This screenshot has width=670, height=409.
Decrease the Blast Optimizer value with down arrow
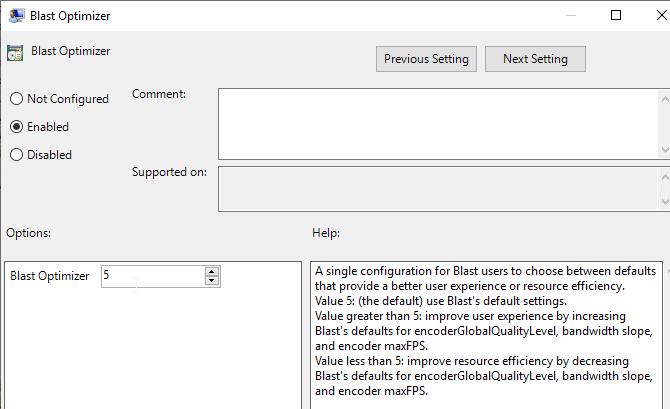point(212,281)
